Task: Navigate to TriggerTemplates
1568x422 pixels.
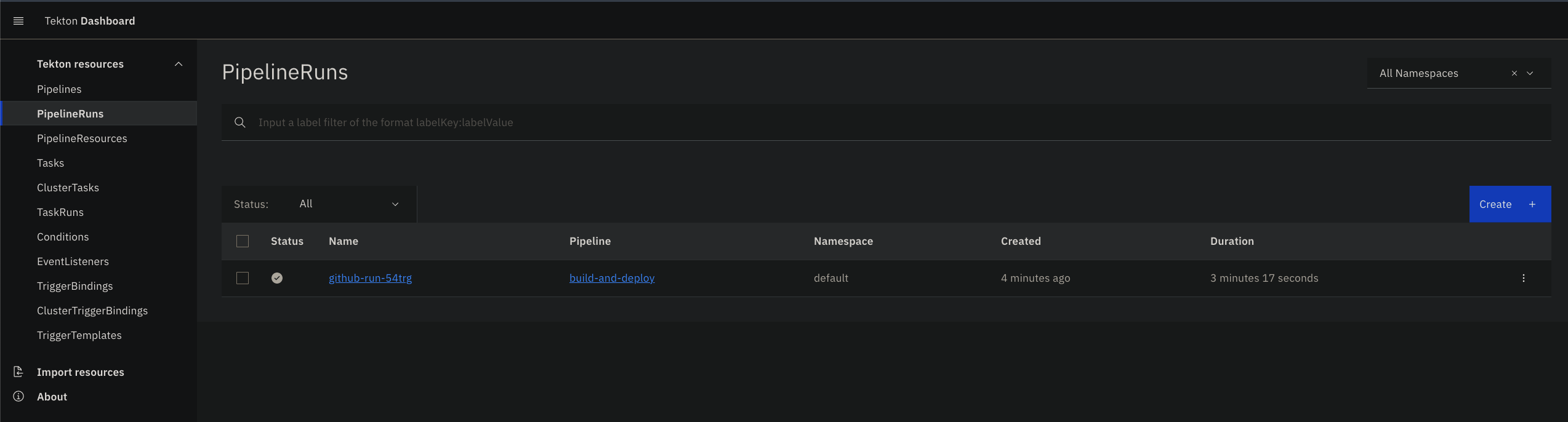Action: coord(79,335)
